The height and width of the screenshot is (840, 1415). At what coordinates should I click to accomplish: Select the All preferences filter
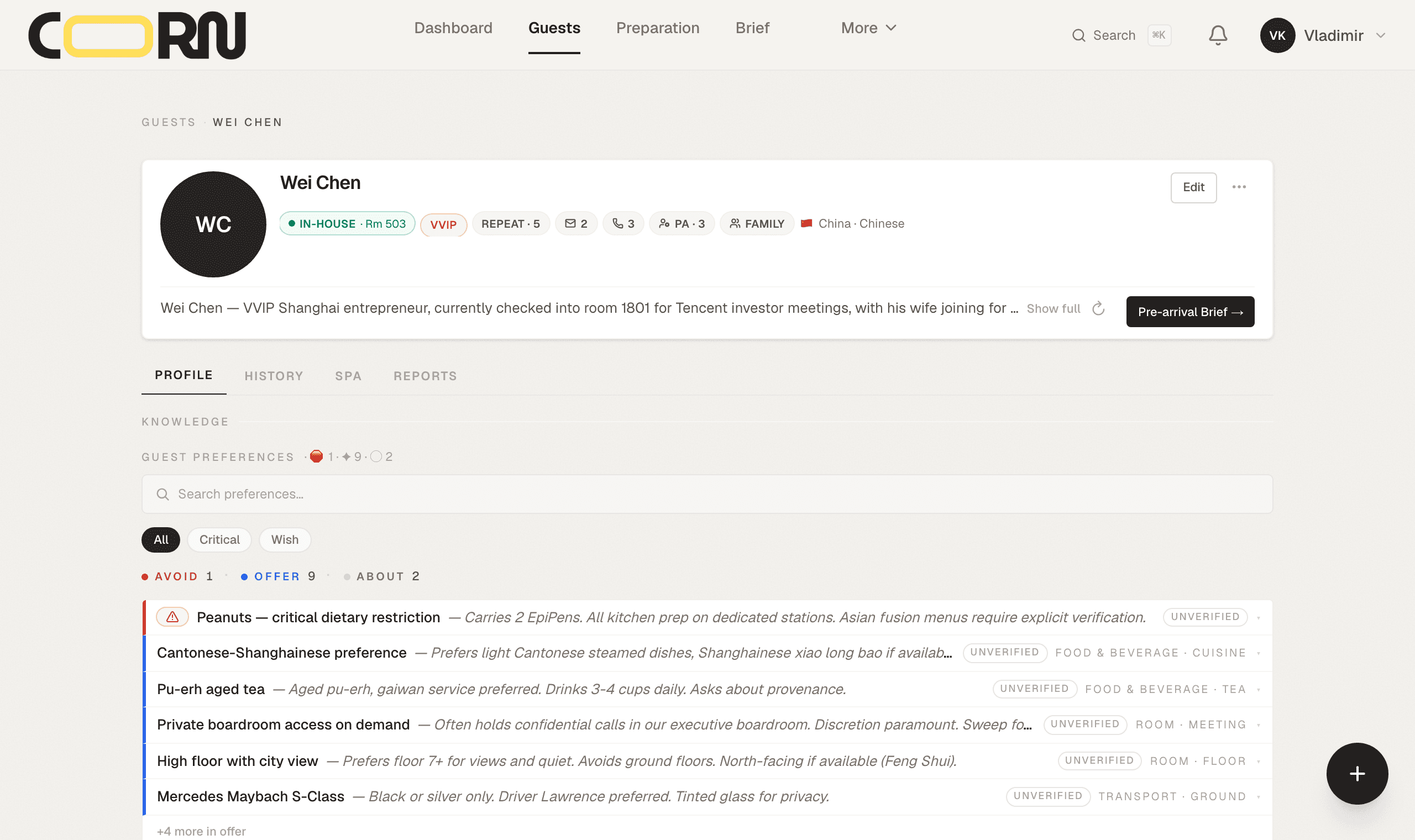click(161, 539)
